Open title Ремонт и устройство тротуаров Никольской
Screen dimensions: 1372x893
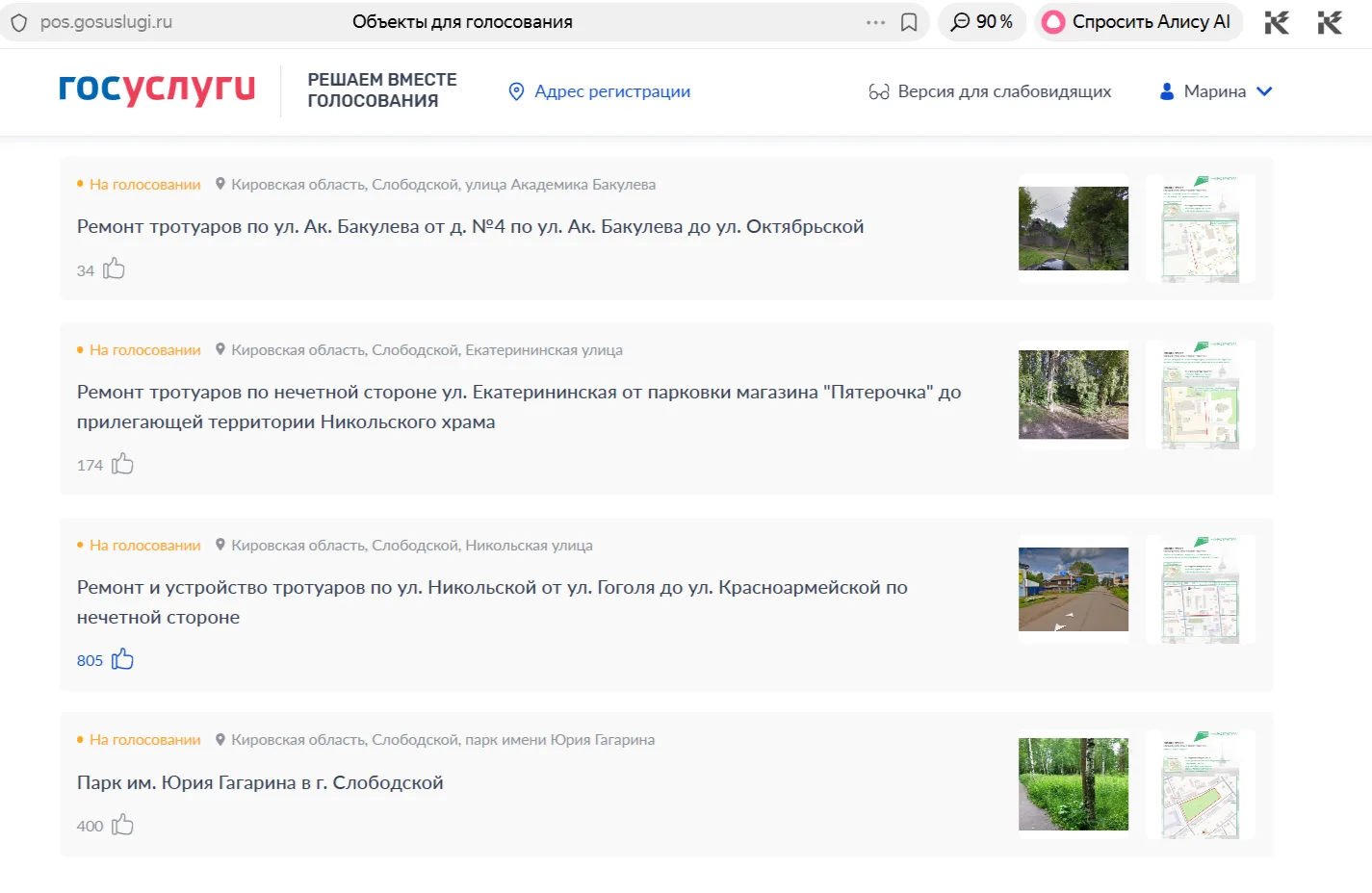[492, 601]
